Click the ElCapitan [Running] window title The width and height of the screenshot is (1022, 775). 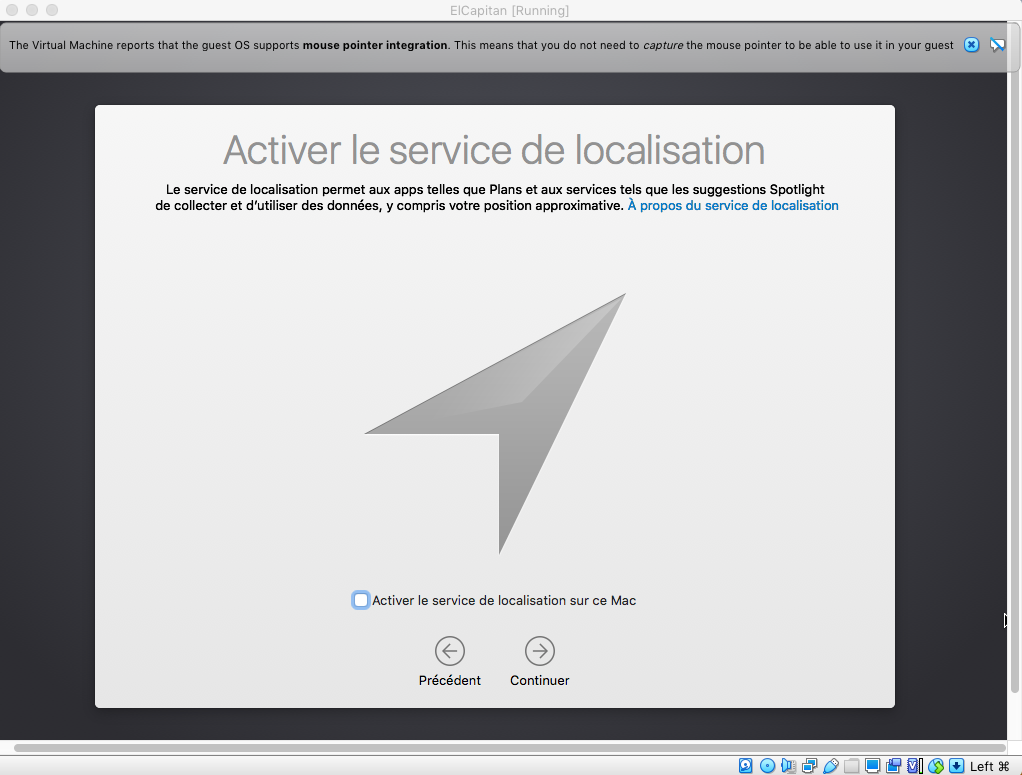pyautogui.click(x=510, y=10)
